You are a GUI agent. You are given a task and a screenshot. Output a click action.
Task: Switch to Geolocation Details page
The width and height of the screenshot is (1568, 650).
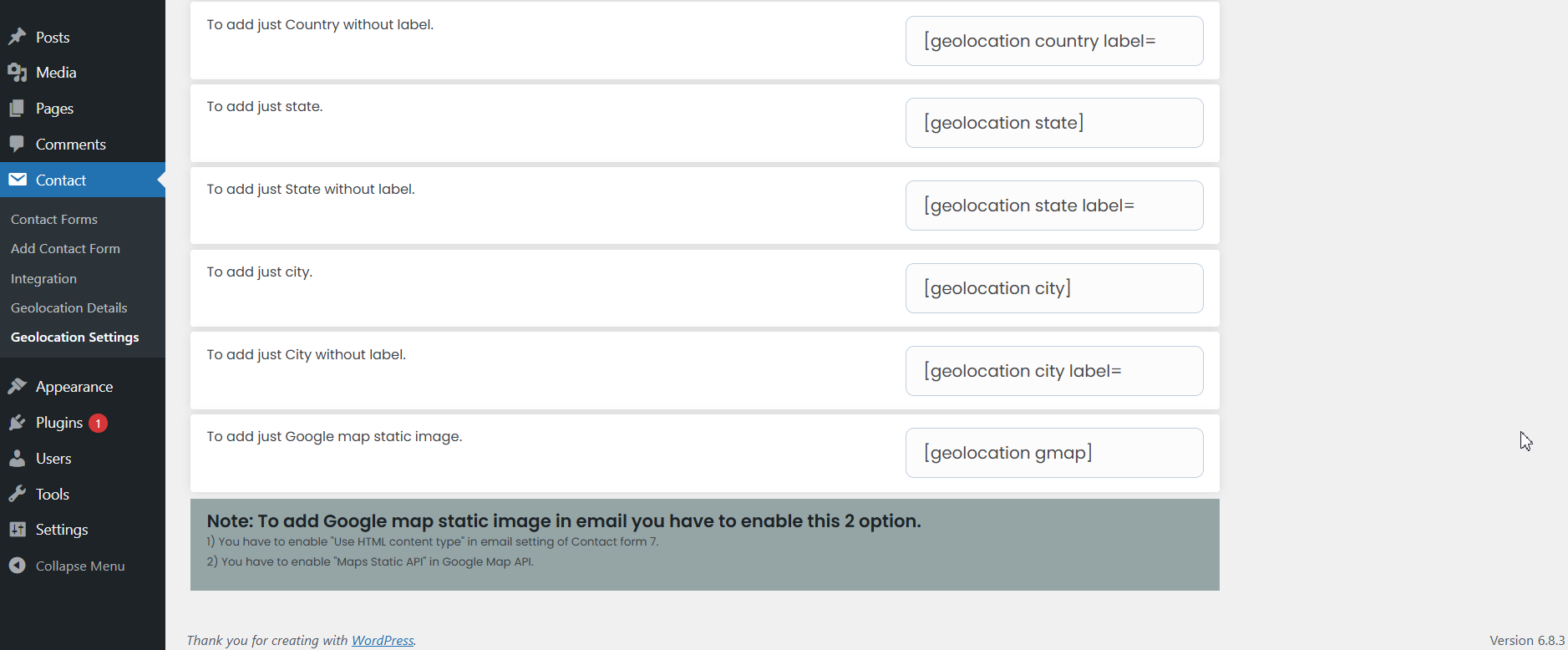[x=69, y=307]
